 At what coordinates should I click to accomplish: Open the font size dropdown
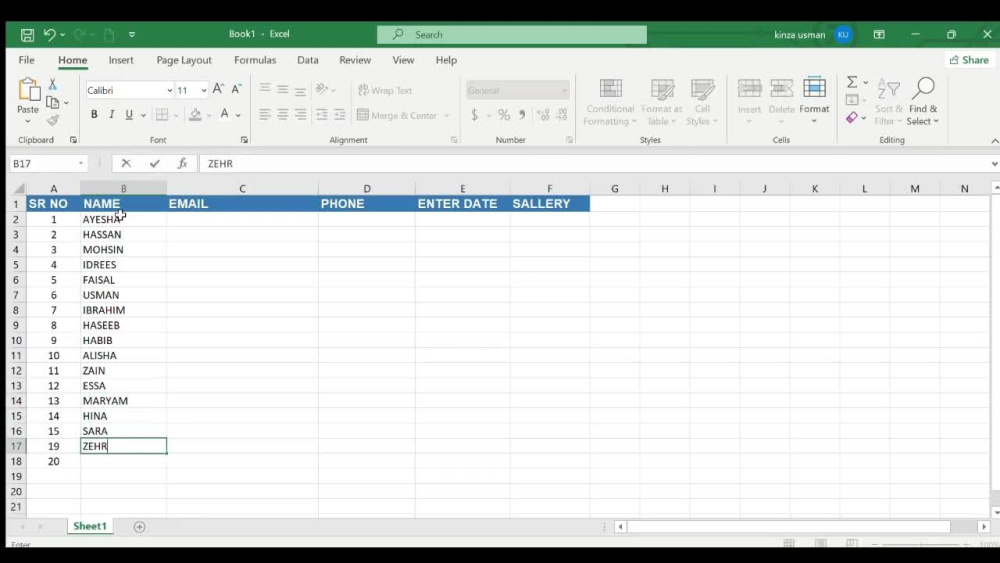204,91
